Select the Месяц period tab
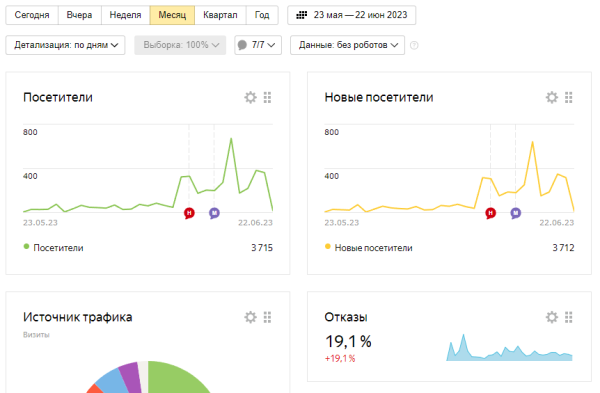This screenshot has height=393, width=600. (x=172, y=15)
